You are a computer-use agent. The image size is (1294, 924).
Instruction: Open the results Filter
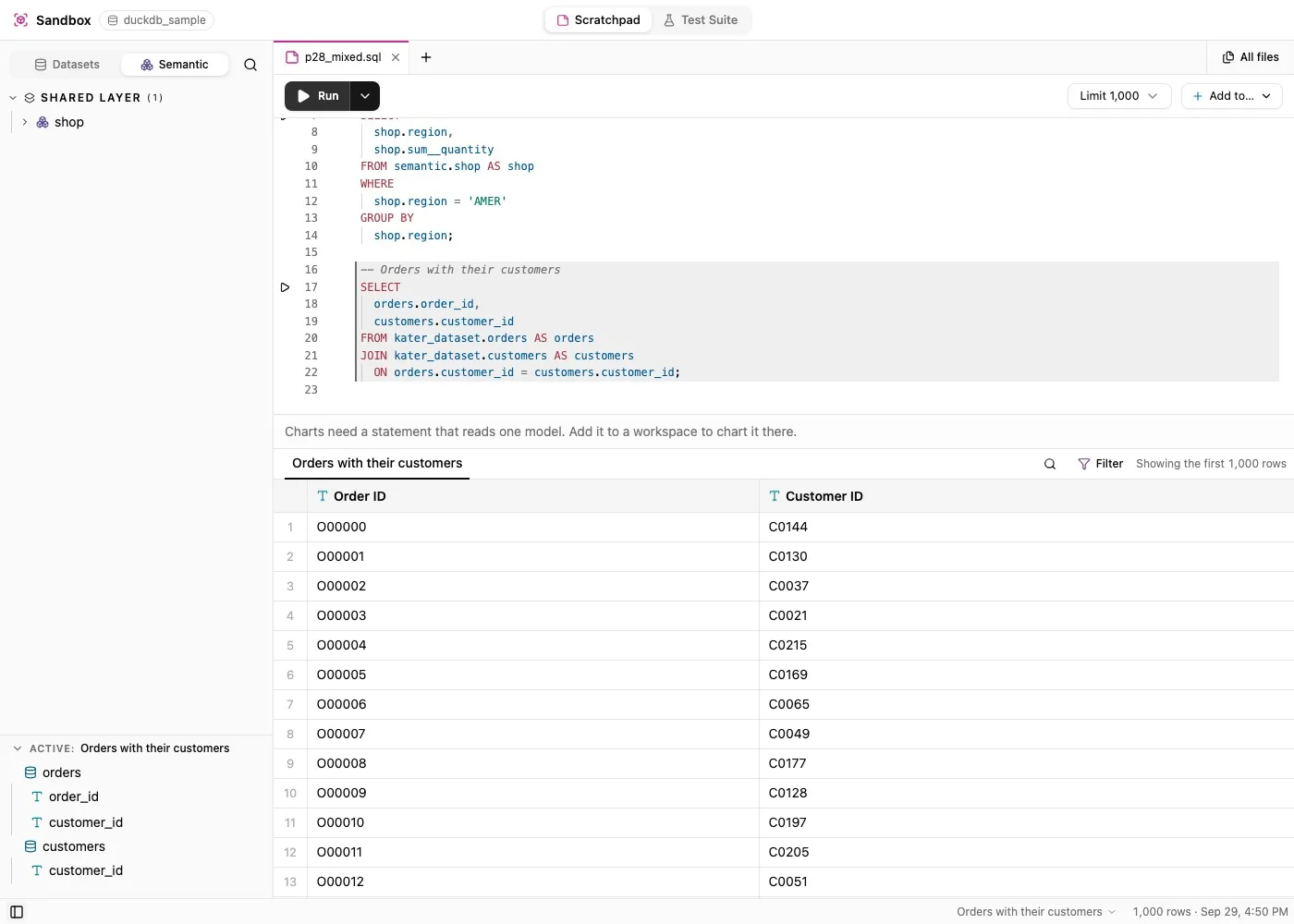[x=1100, y=464]
